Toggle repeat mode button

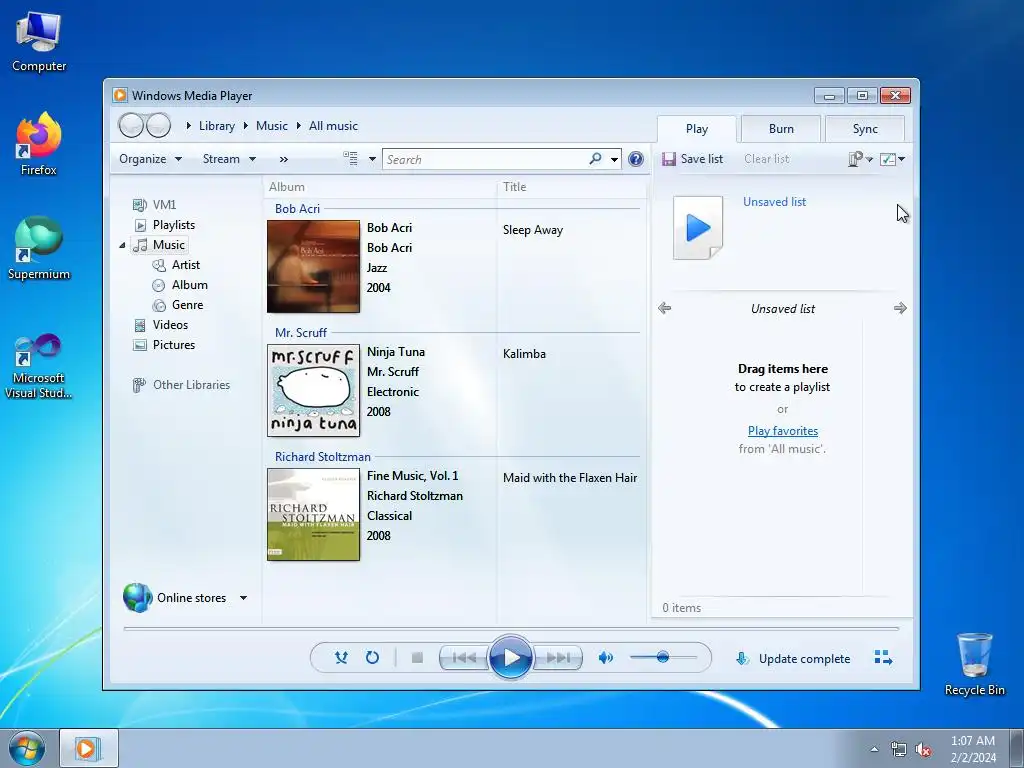click(x=372, y=658)
